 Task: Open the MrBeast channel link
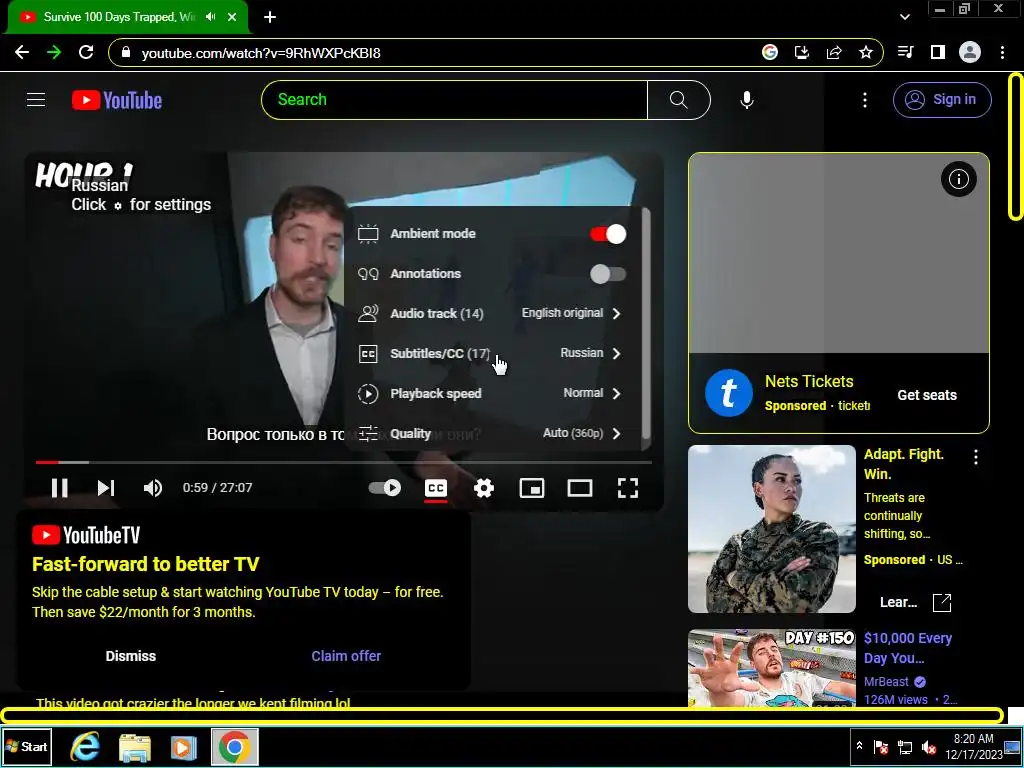point(886,681)
